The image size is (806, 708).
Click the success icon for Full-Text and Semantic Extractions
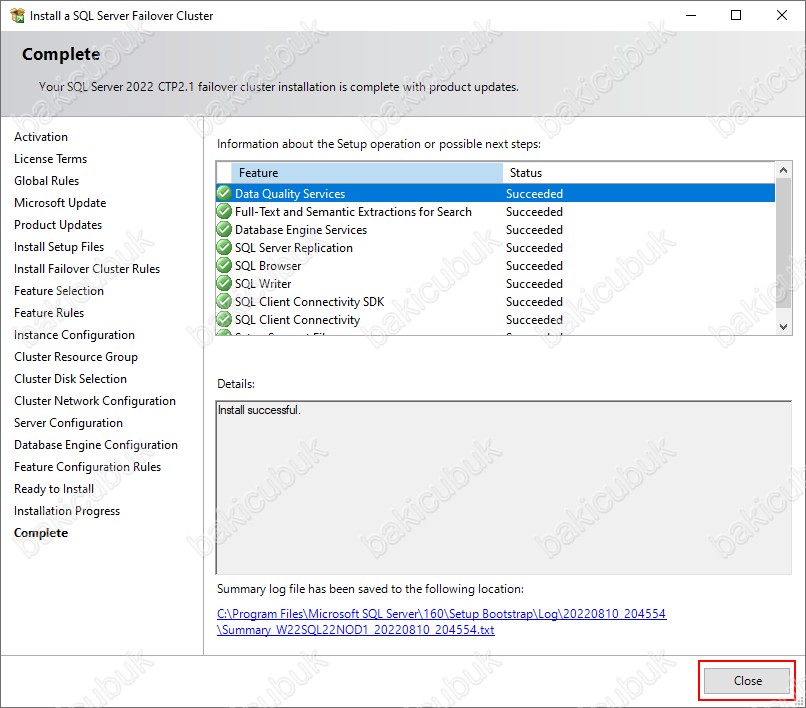coord(224,211)
